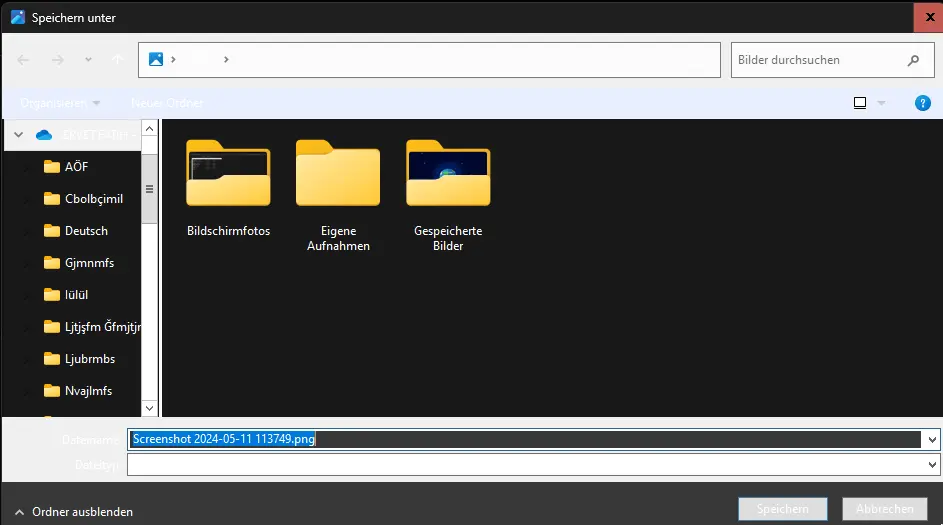Select the Cbolbçimil folder in sidebar
The width and height of the screenshot is (943, 525).
(84, 198)
